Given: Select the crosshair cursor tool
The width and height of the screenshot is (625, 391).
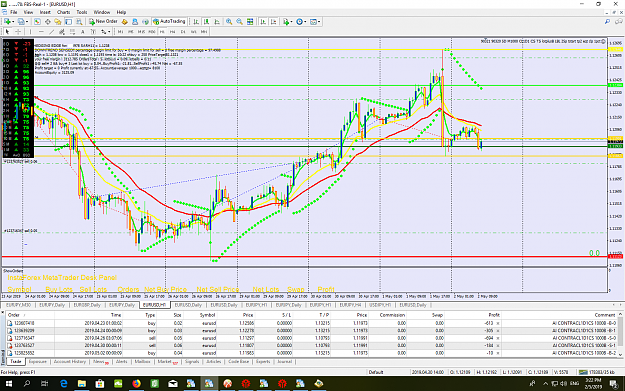Looking at the screenshot, I should (x=18, y=31).
